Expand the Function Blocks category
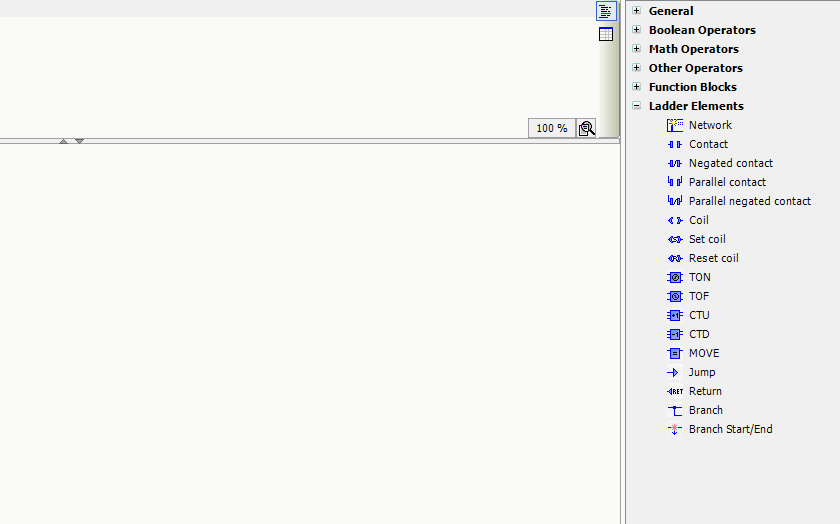 point(636,87)
